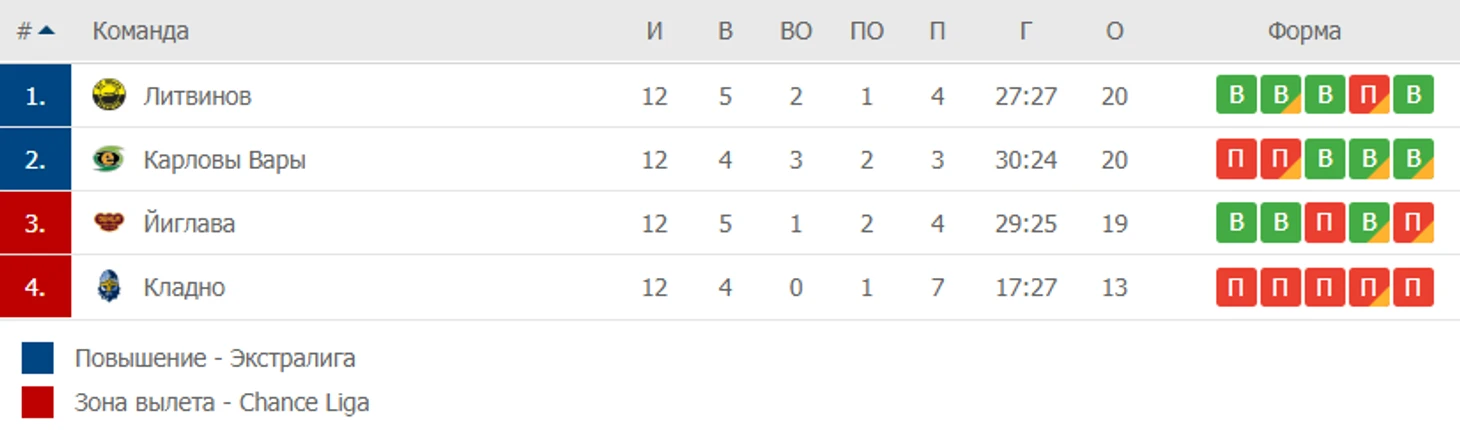Open the Карловы Вары team link
The image size is (1460, 430).
(x=225, y=160)
